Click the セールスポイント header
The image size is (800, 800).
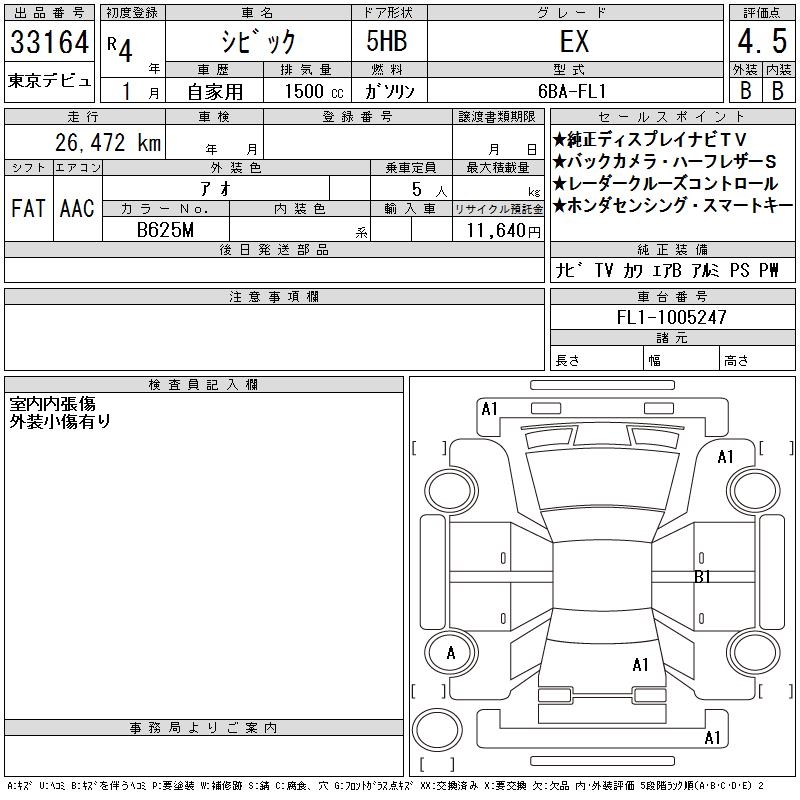click(672, 116)
